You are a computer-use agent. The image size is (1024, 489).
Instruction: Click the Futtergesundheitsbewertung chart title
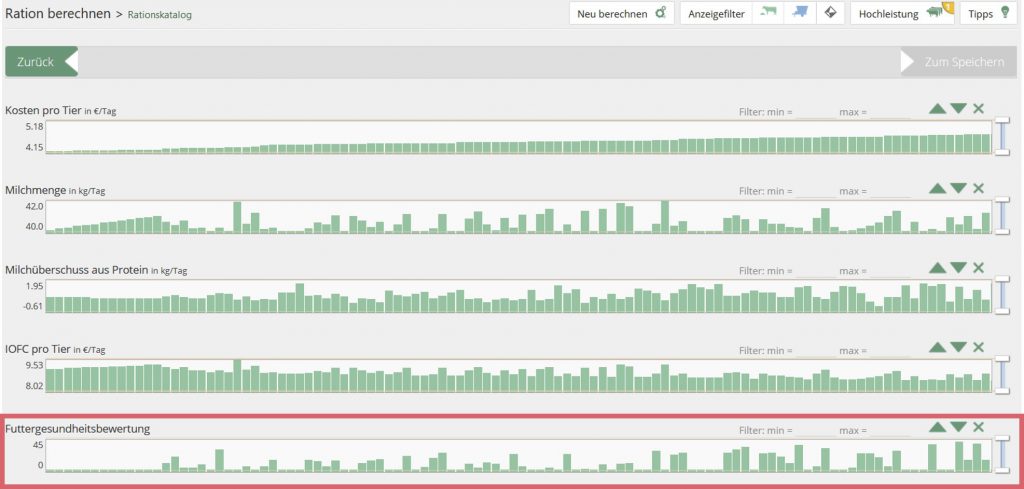[x=78, y=429]
